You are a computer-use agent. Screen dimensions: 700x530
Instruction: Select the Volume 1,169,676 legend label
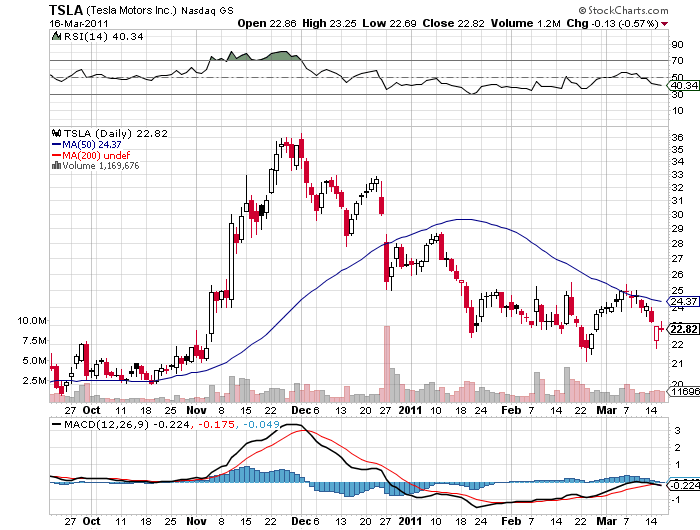[101, 166]
